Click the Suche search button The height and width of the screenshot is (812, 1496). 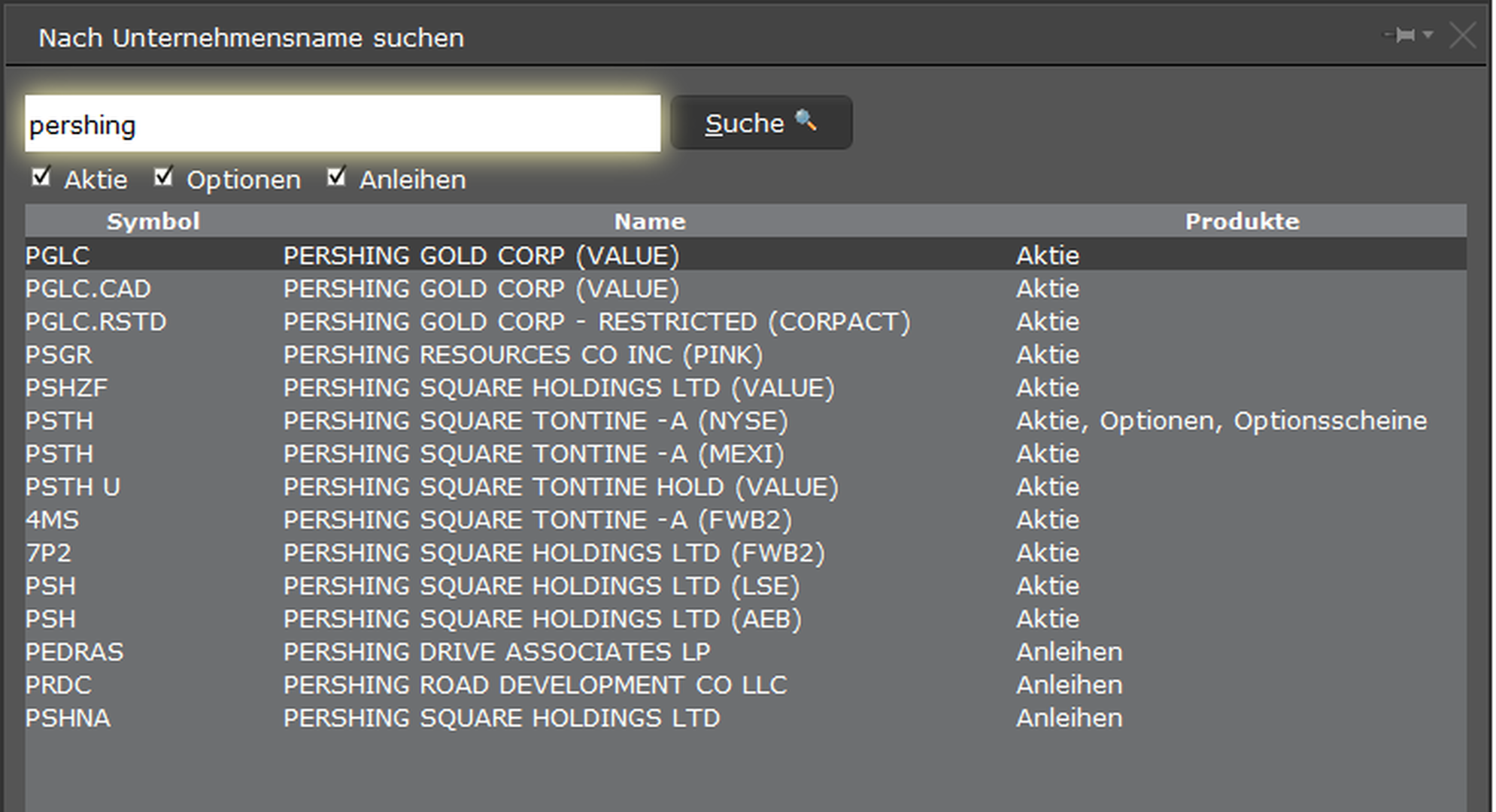(761, 123)
